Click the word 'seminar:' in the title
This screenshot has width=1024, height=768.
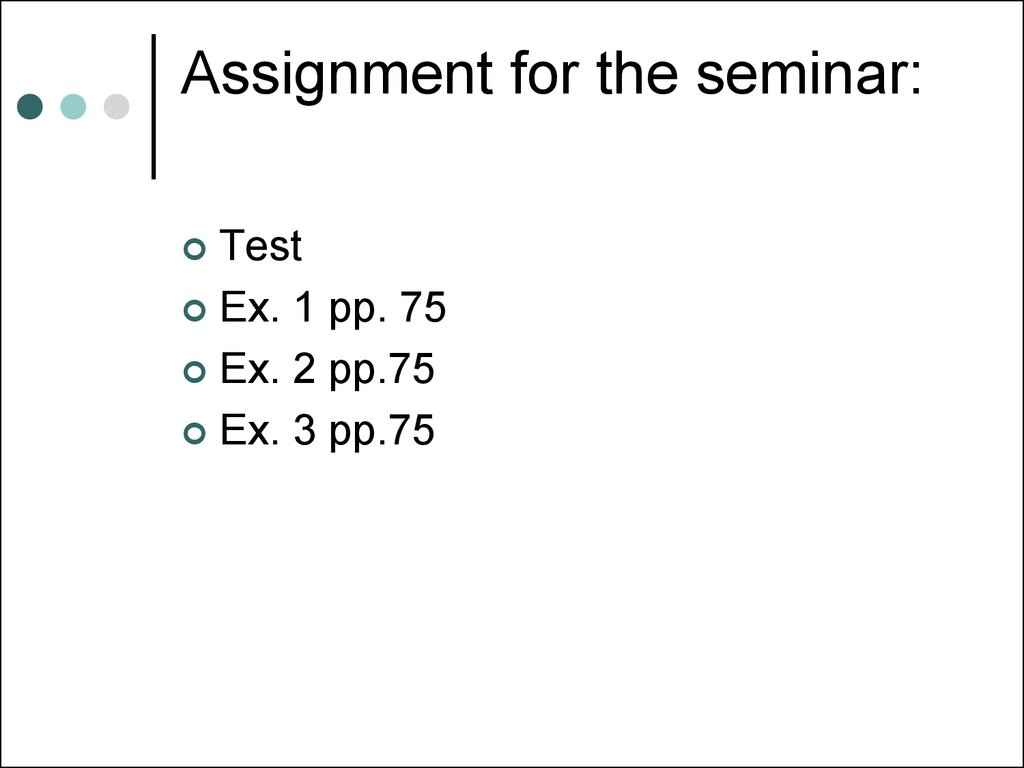(x=808, y=75)
